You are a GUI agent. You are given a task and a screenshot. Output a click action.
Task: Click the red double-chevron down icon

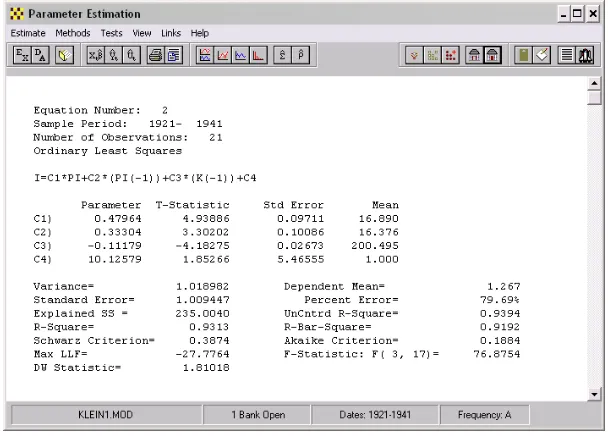[x=414, y=55]
